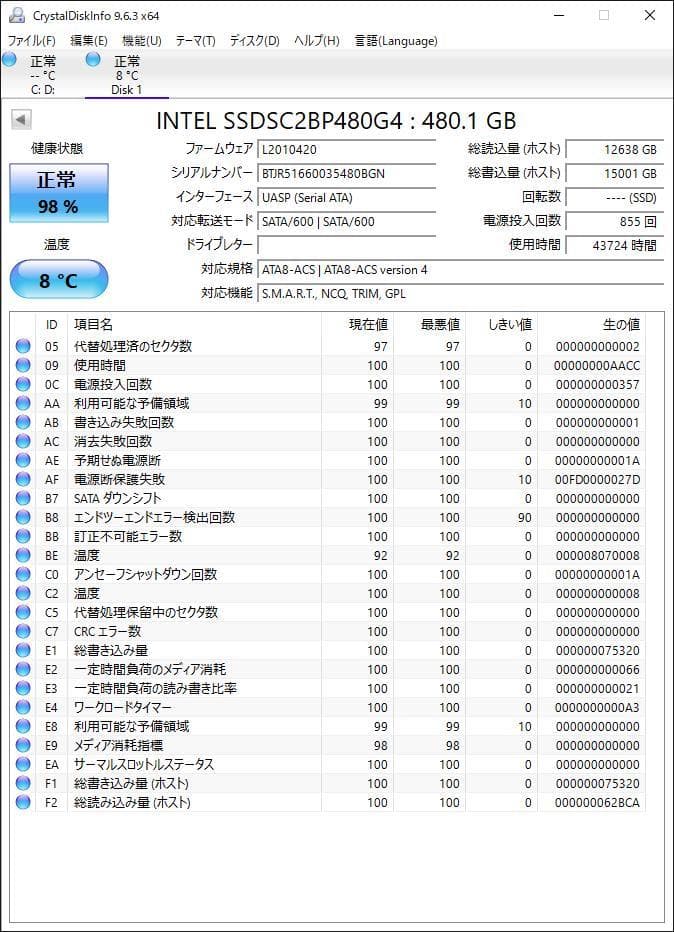Click power-on hours value 43724 時間
The width and height of the screenshot is (674, 932).
point(615,245)
